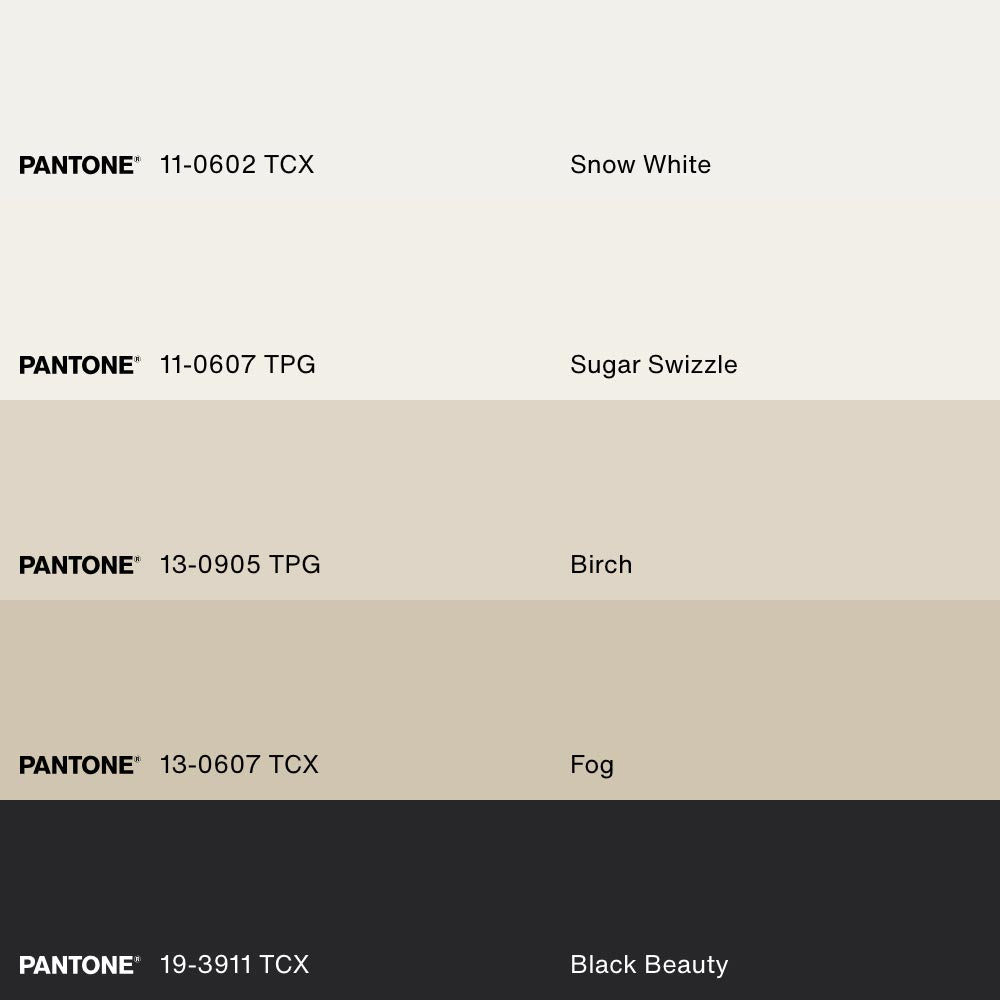Select the code text 13-0905 TPG
Image resolution: width=1000 pixels, height=1000 pixels.
[240, 565]
